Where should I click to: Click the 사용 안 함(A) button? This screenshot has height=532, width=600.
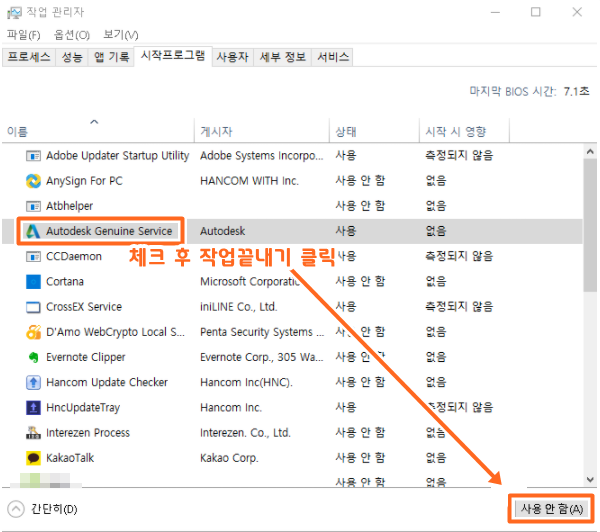click(551, 509)
